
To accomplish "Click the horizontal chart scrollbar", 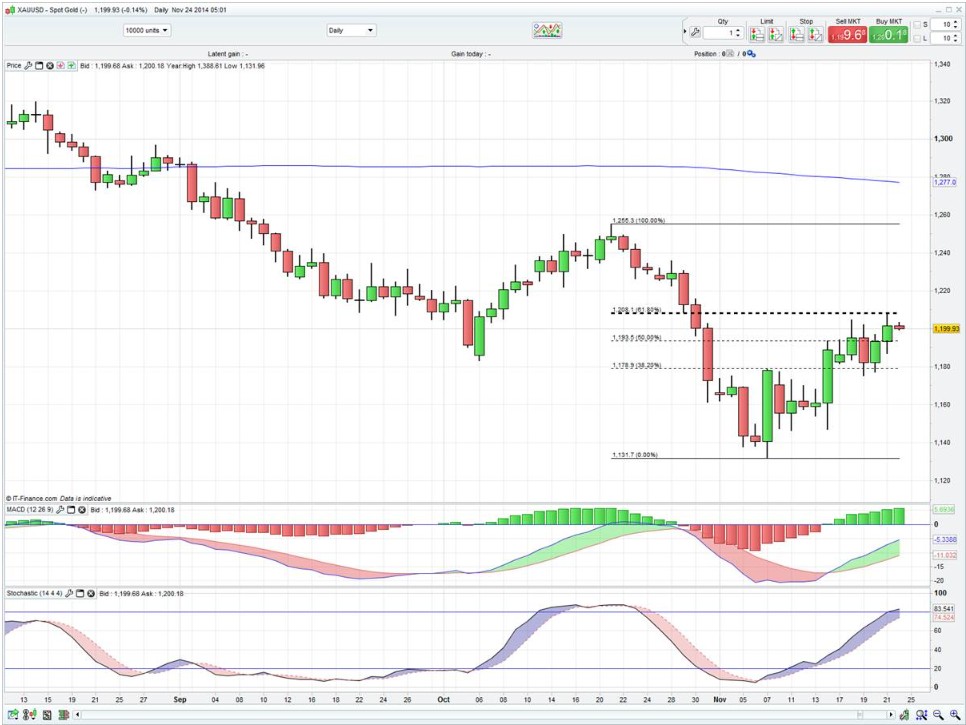I will click(x=480, y=715).
